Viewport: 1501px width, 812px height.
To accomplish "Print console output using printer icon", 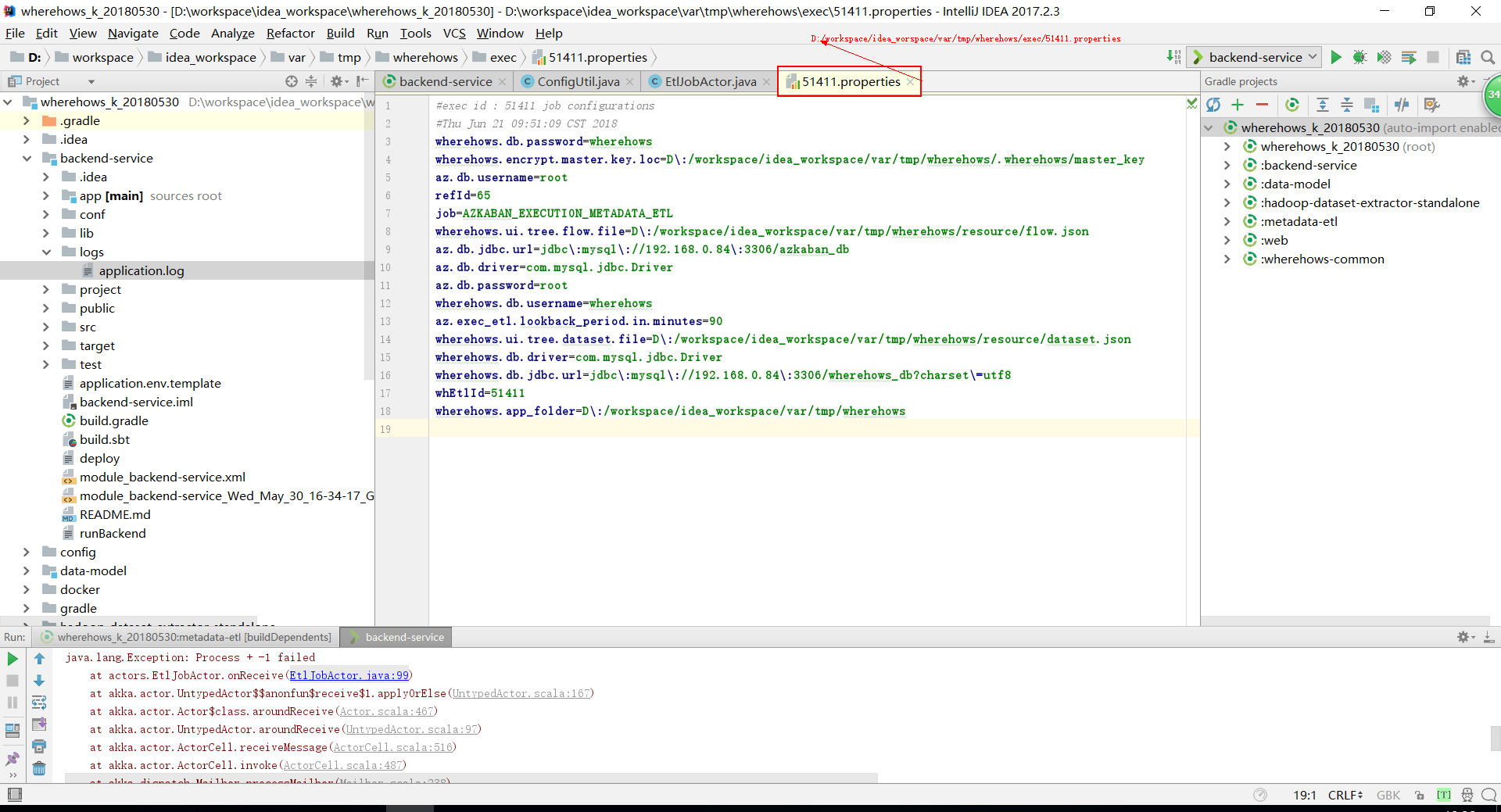I will pyautogui.click(x=39, y=747).
